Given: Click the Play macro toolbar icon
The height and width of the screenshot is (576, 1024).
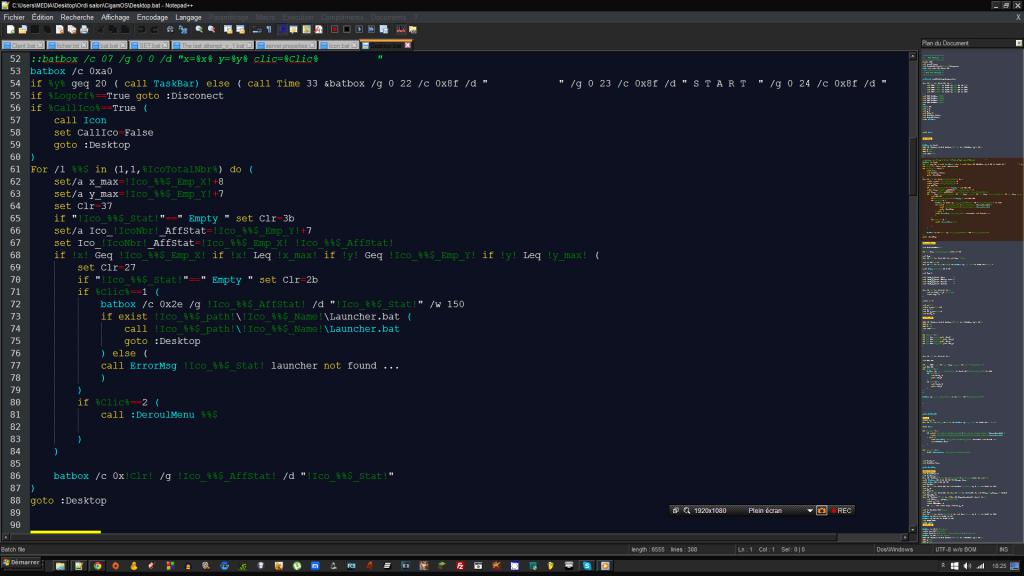Looking at the screenshot, I should (x=359, y=29).
